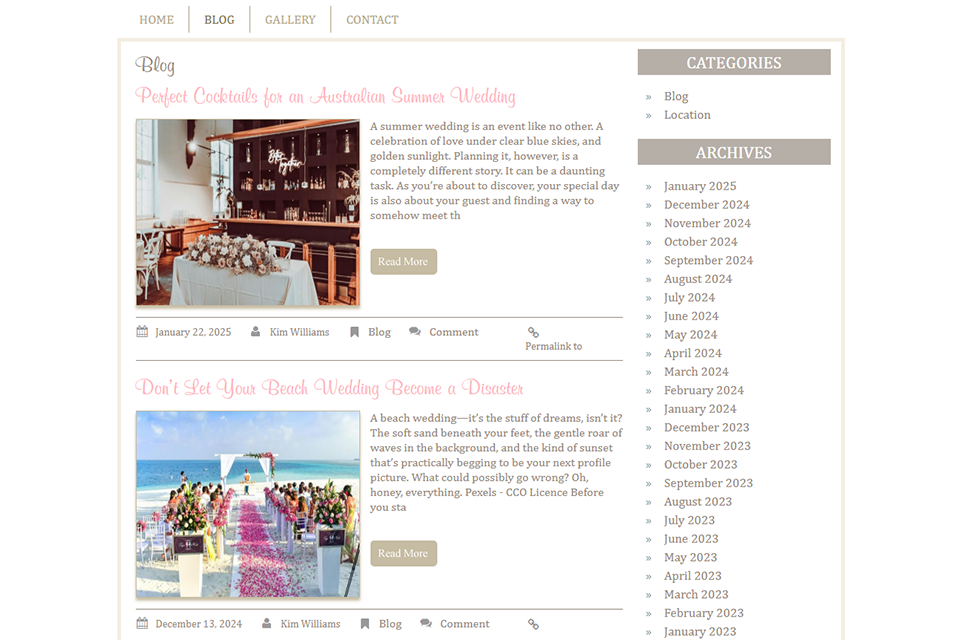Click speech bubble icon in January 22 post
The width and height of the screenshot is (960, 640).
414,331
